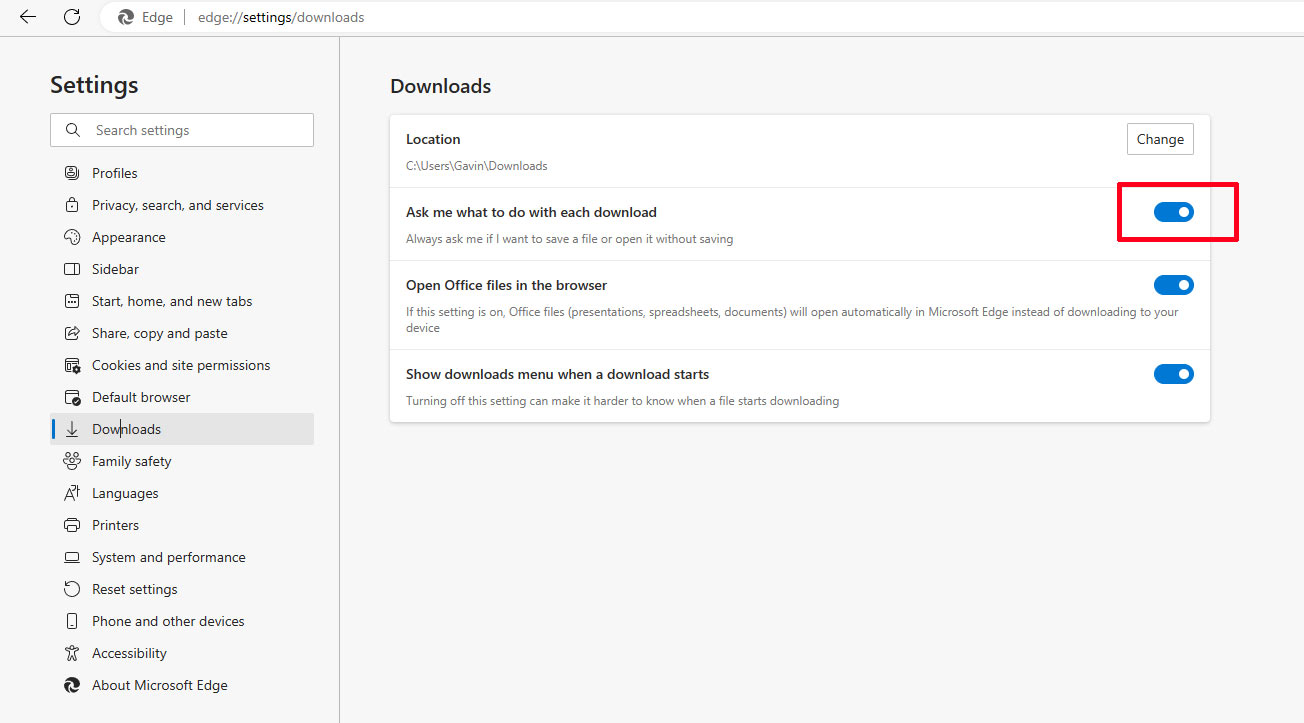The width and height of the screenshot is (1304, 723).
Task: Click Change button for download location
Action: point(1160,139)
